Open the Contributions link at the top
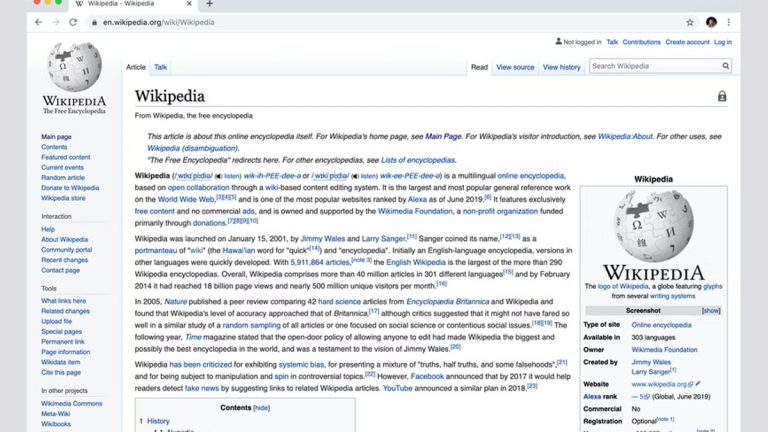This screenshot has height=432, width=768. [642, 42]
